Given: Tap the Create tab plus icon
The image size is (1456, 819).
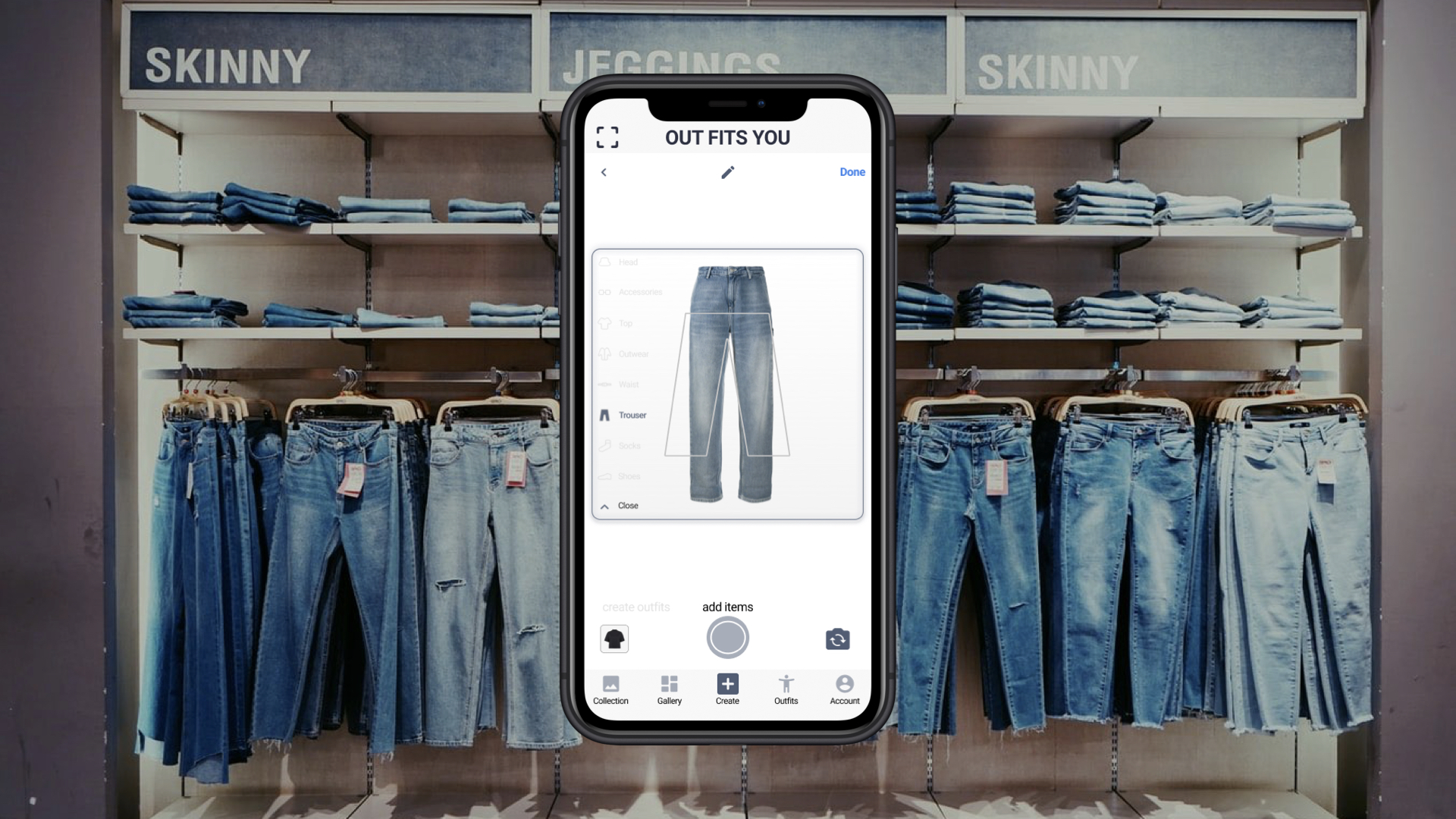Looking at the screenshot, I should pyautogui.click(x=727, y=684).
